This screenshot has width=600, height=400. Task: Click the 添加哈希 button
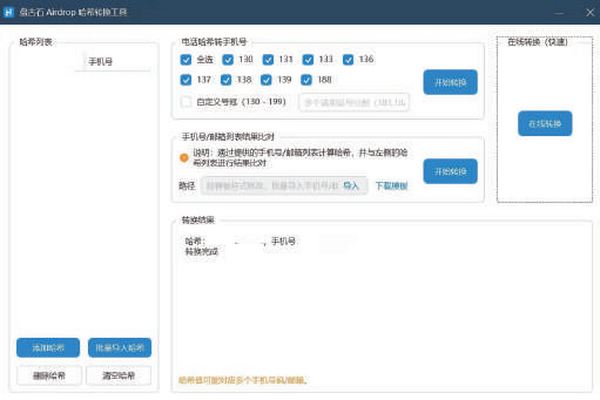48,348
